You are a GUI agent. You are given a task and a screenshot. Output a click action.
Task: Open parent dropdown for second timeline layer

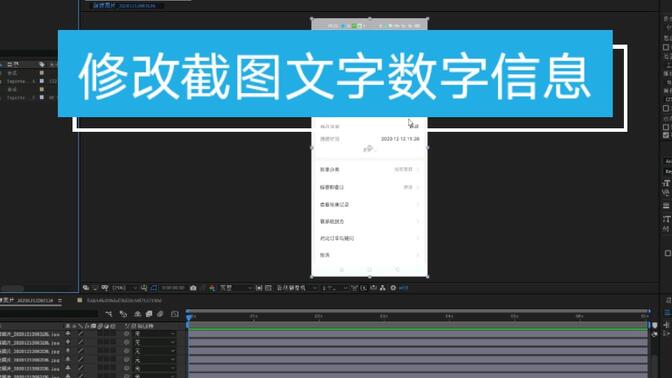pyautogui.click(x=155, y=342)
